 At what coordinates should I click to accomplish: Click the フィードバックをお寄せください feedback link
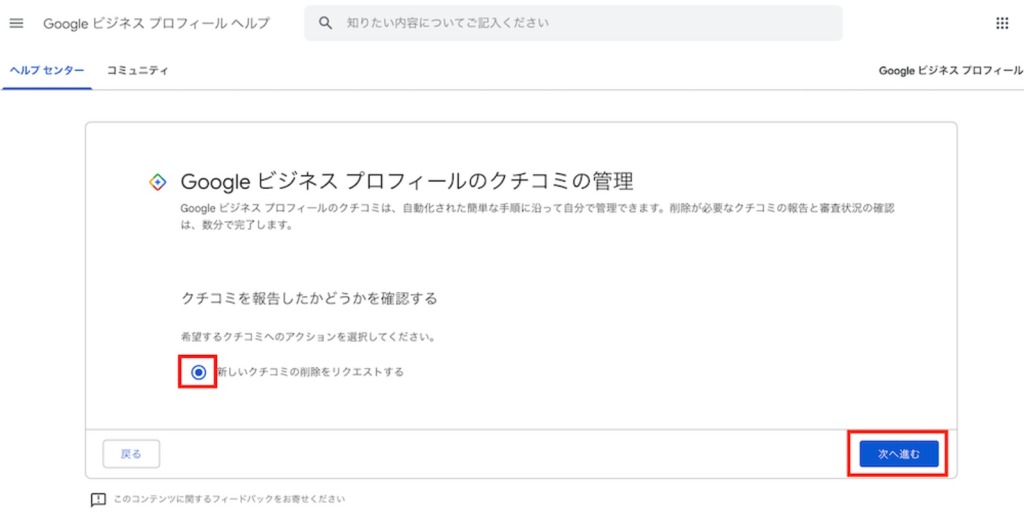tap(229, 499)
